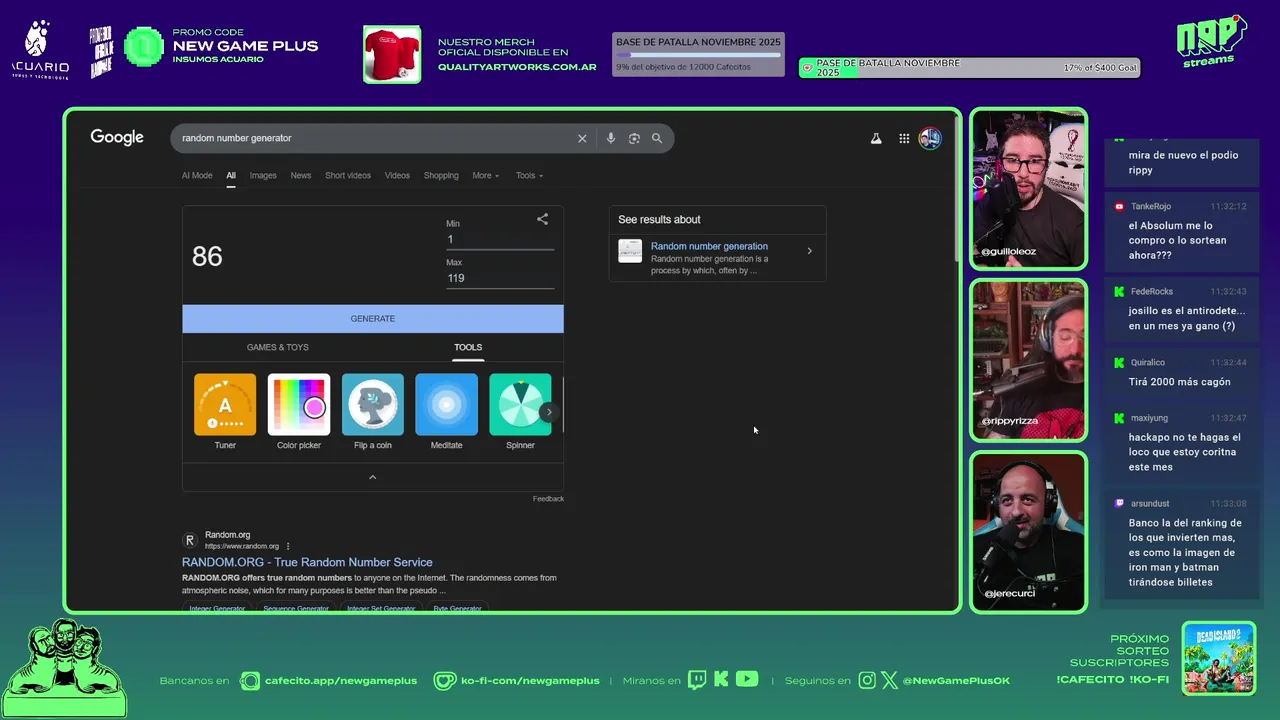
Task: Select the TOOLS tab
Action: (x=468, y=347)
